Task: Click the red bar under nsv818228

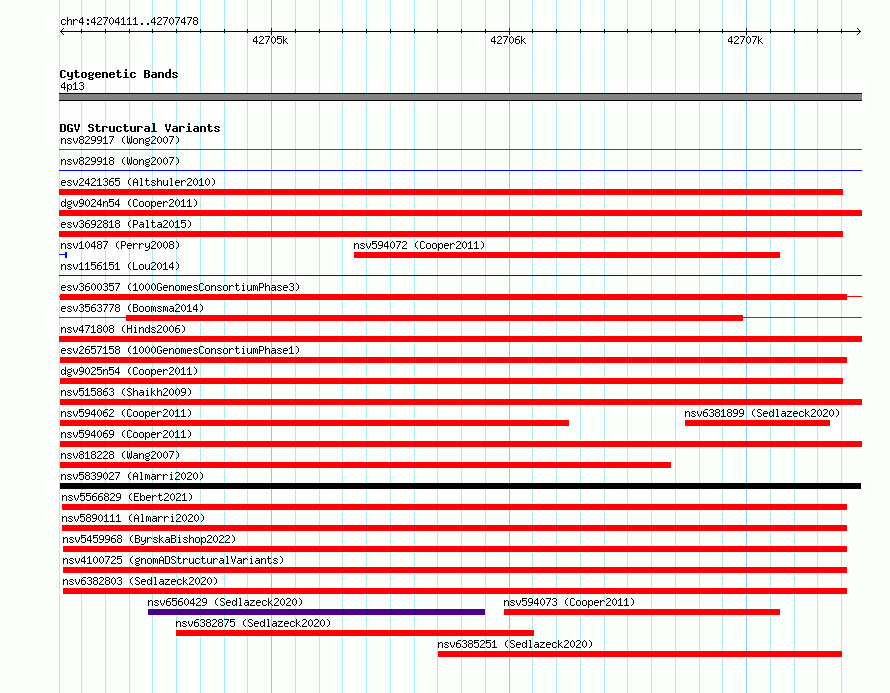Action: point(365,465)
